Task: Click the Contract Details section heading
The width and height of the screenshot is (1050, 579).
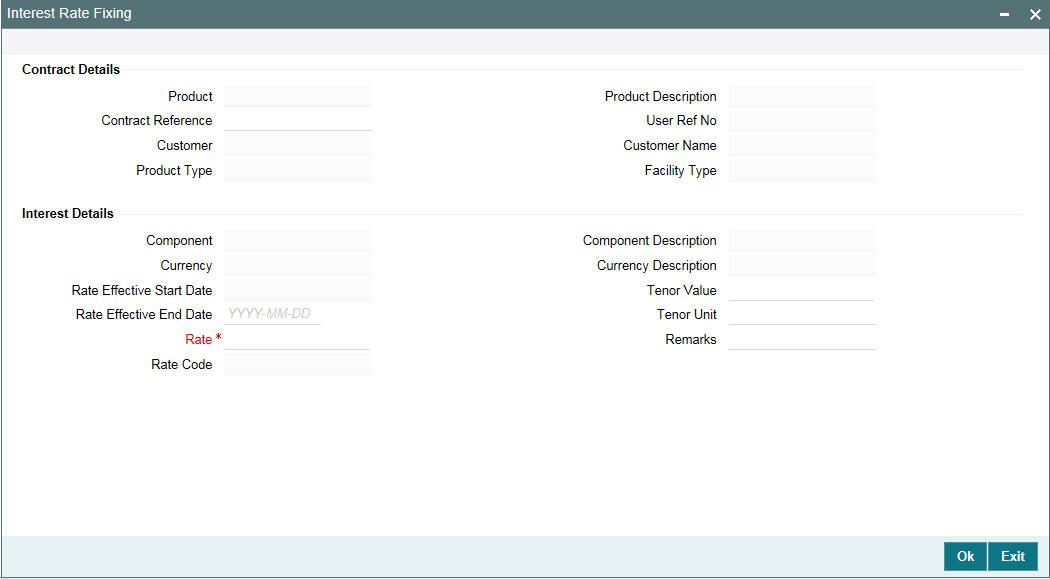Action: [71, 70]
